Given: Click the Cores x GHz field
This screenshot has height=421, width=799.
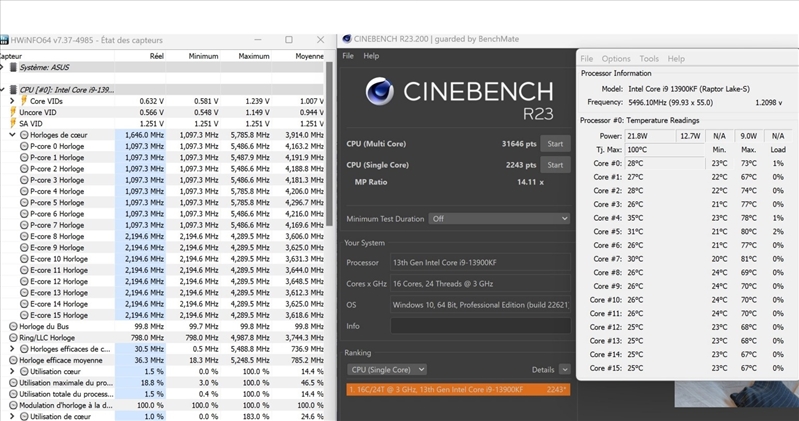Looking at the screenshot, I should [481, 283].
